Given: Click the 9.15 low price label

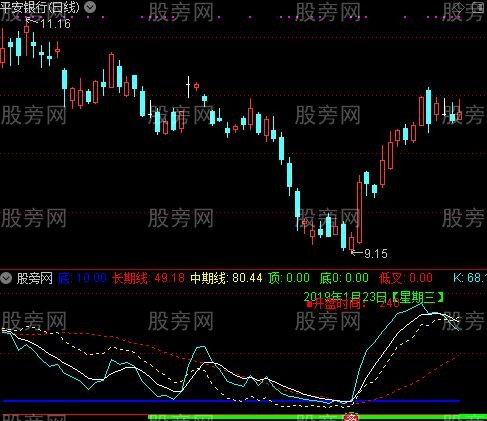Looking at the screenshot, I should coord(376,254).
